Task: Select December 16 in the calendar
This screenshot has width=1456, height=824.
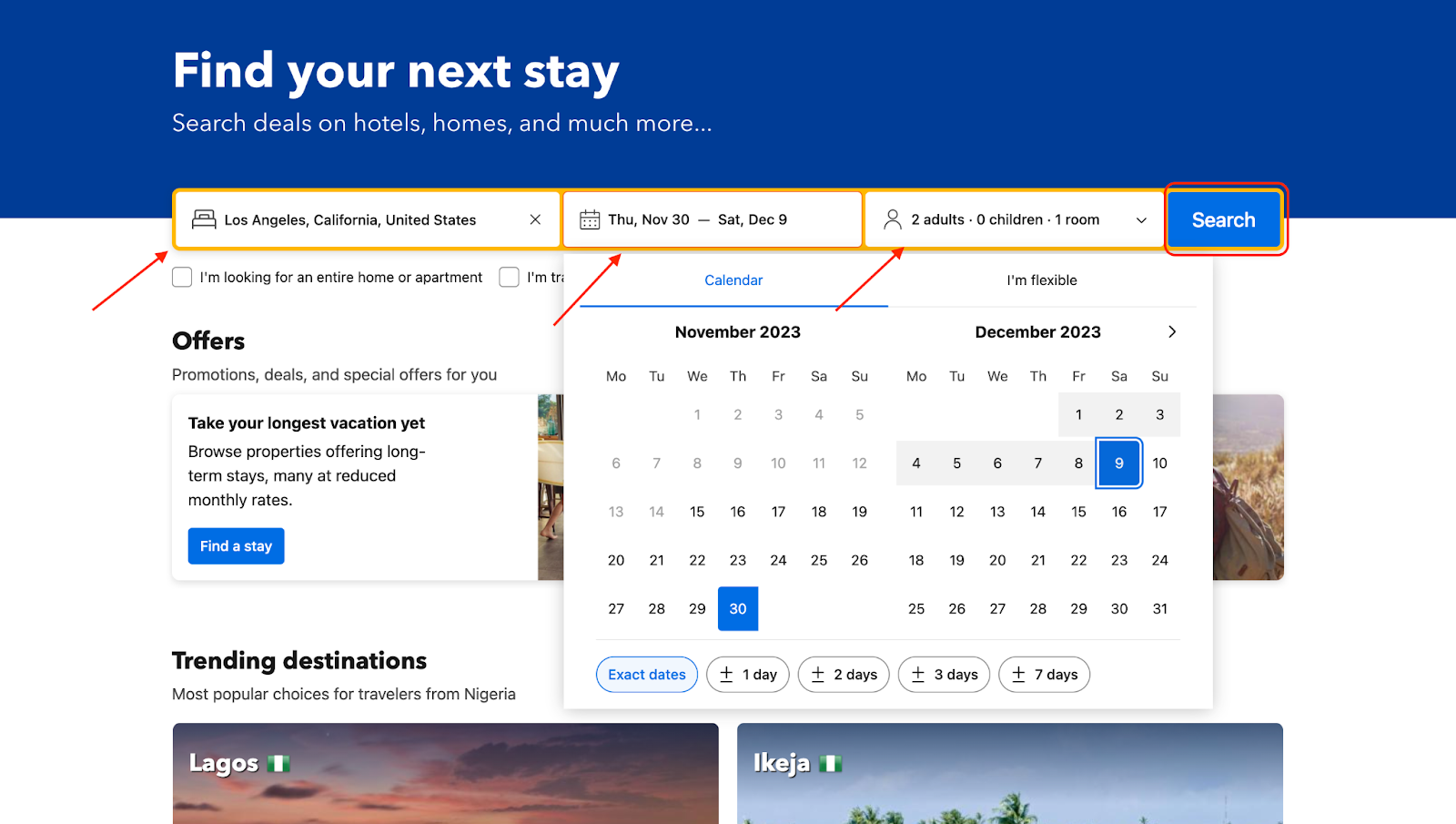Action: (x=1119, y=512)
